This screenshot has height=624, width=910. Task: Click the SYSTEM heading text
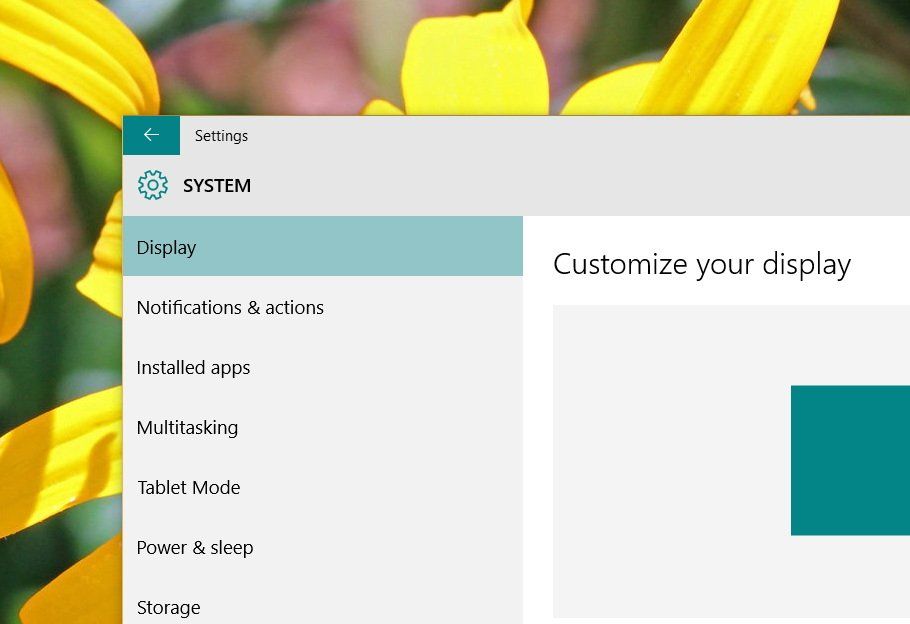217,186
